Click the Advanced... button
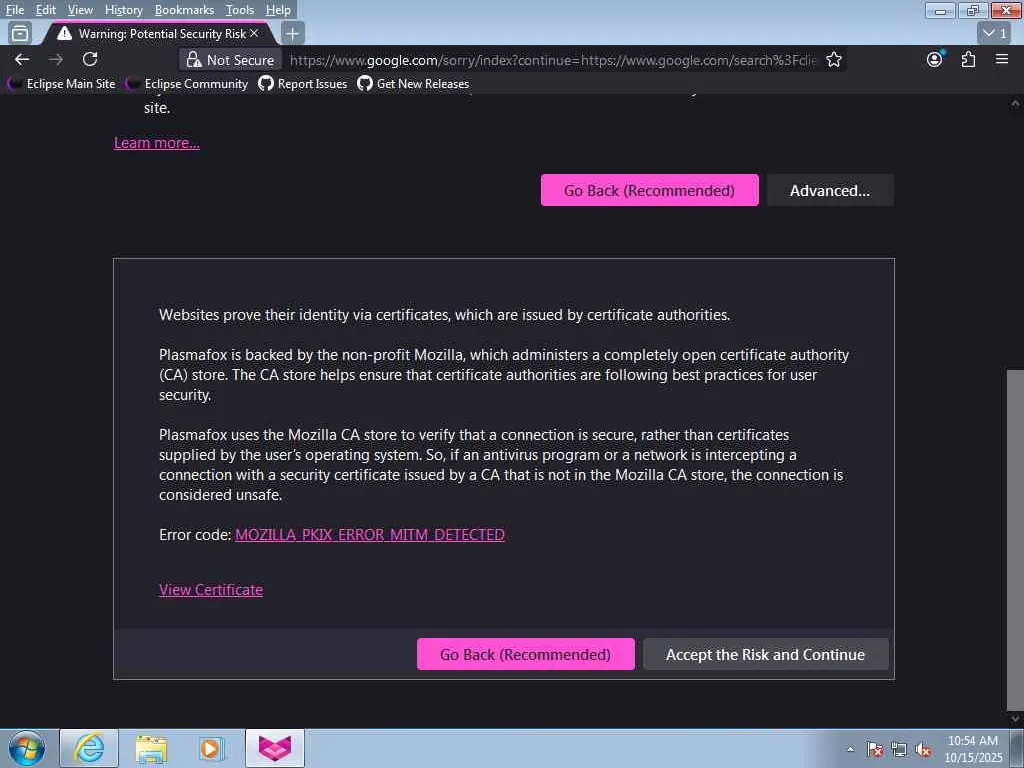1024x768 pixels. click(x=829, y=190)
